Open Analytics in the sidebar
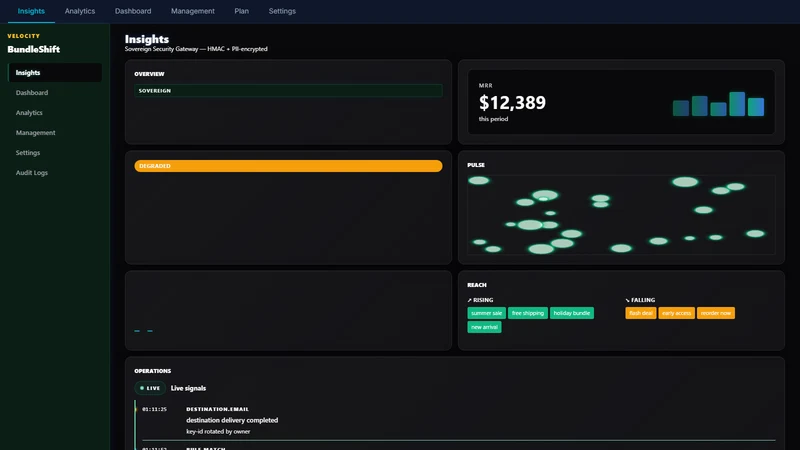This screenshot has height=450, width=800. 55,112
